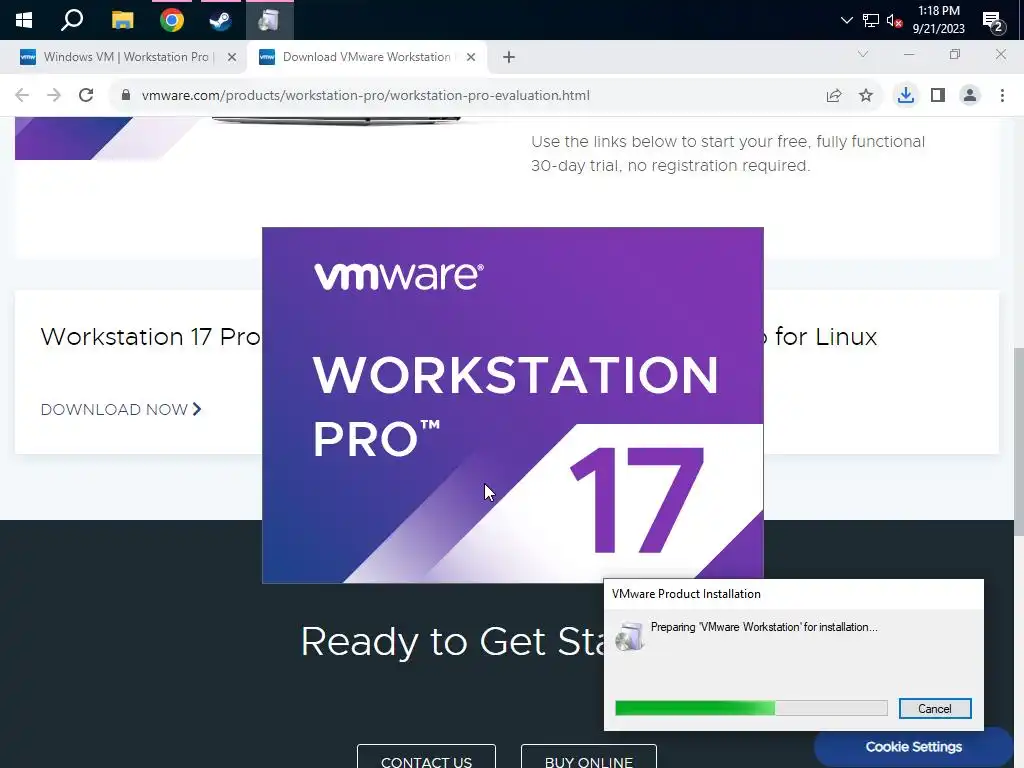Select the VMware installer taskbar icon
Viewport: 1024px width, 768px height.
point(269,20)
